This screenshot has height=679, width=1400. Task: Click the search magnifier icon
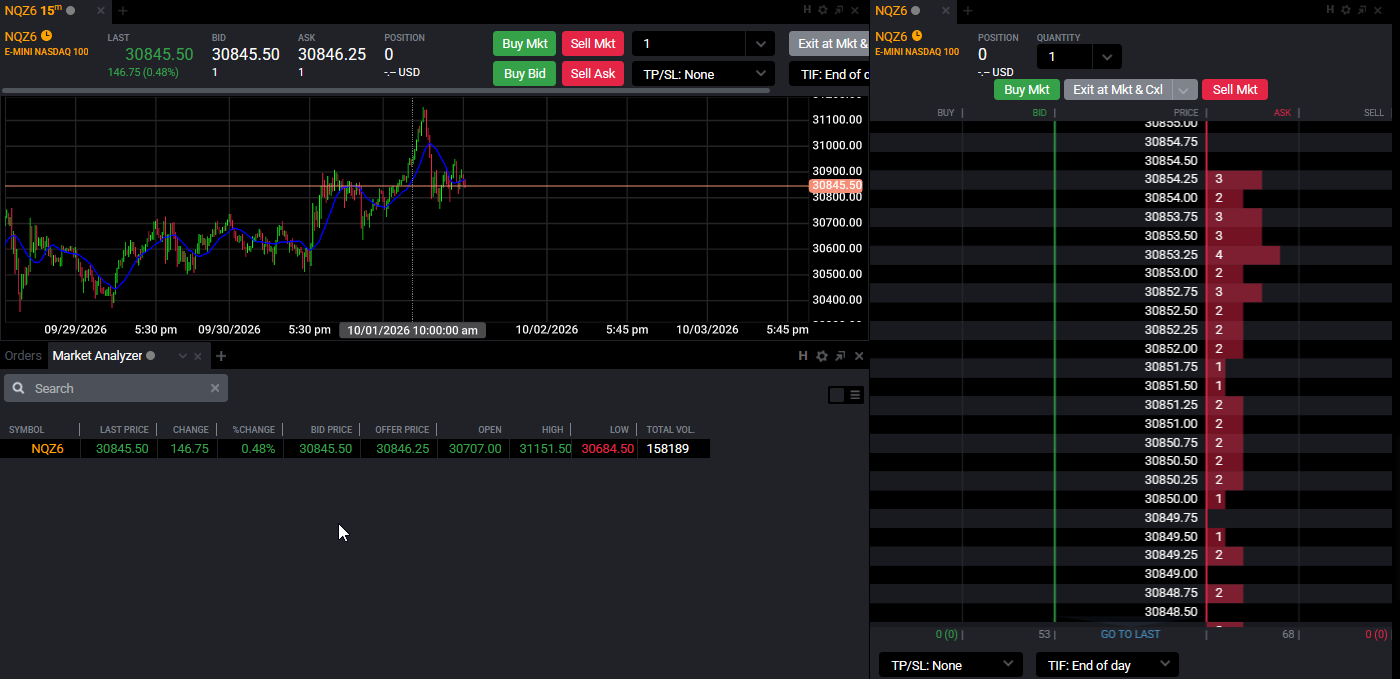[x=19, y=388]
